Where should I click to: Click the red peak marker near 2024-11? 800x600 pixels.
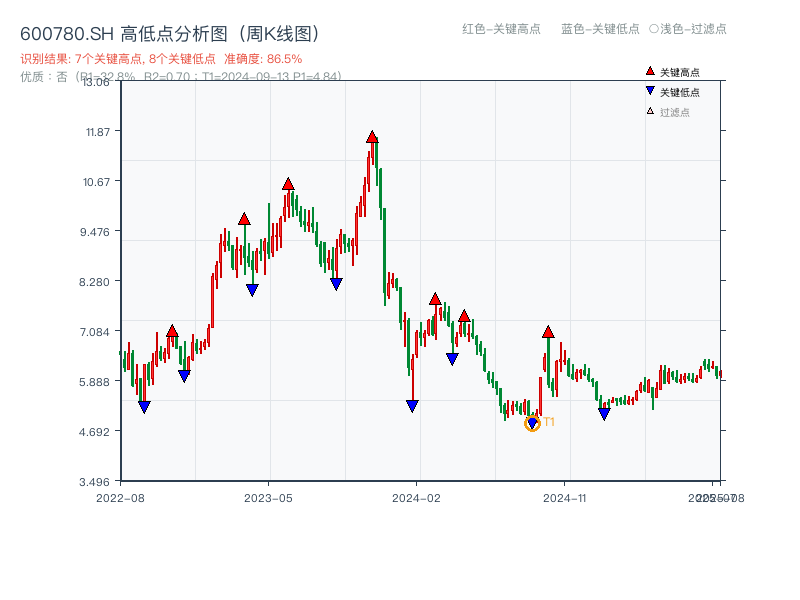tap(547, 330)
